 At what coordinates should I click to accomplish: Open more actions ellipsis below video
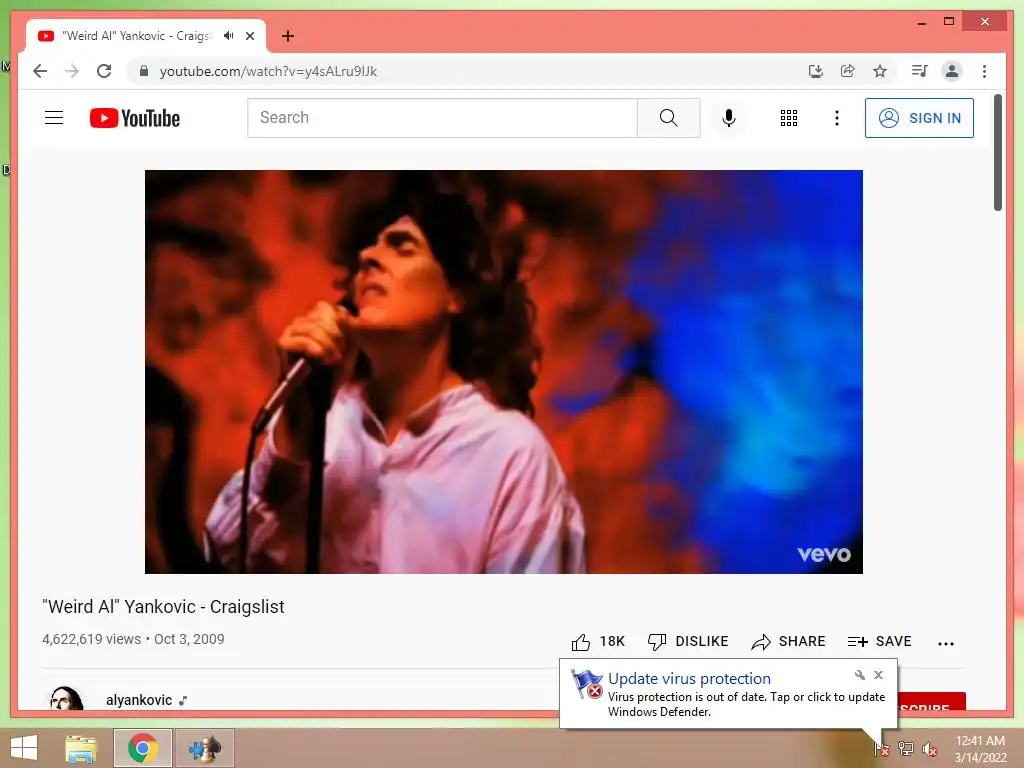[946, 644]
